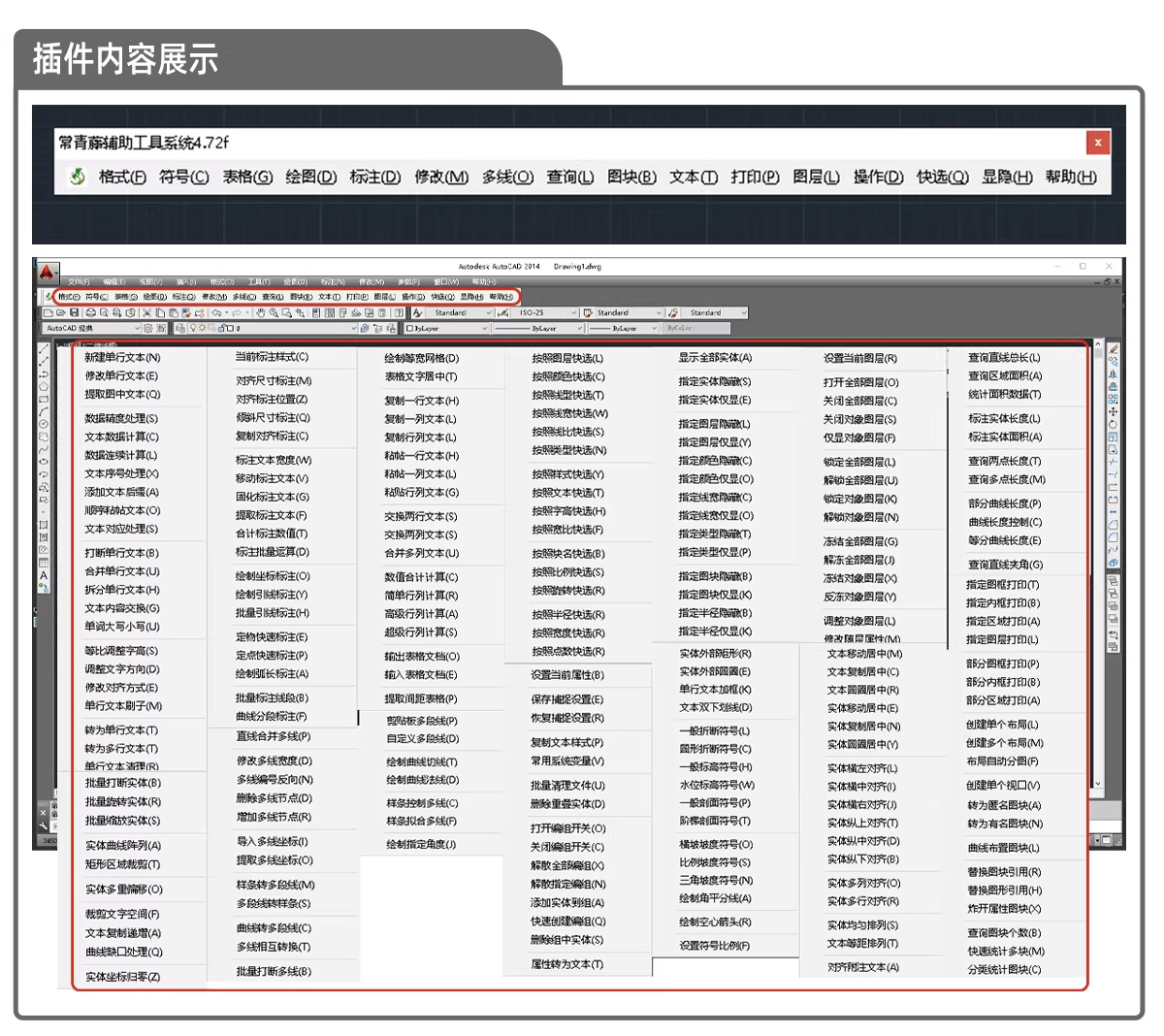
Task: Click the toolbar Help question mark icon
Action: [x=400, y=313]
